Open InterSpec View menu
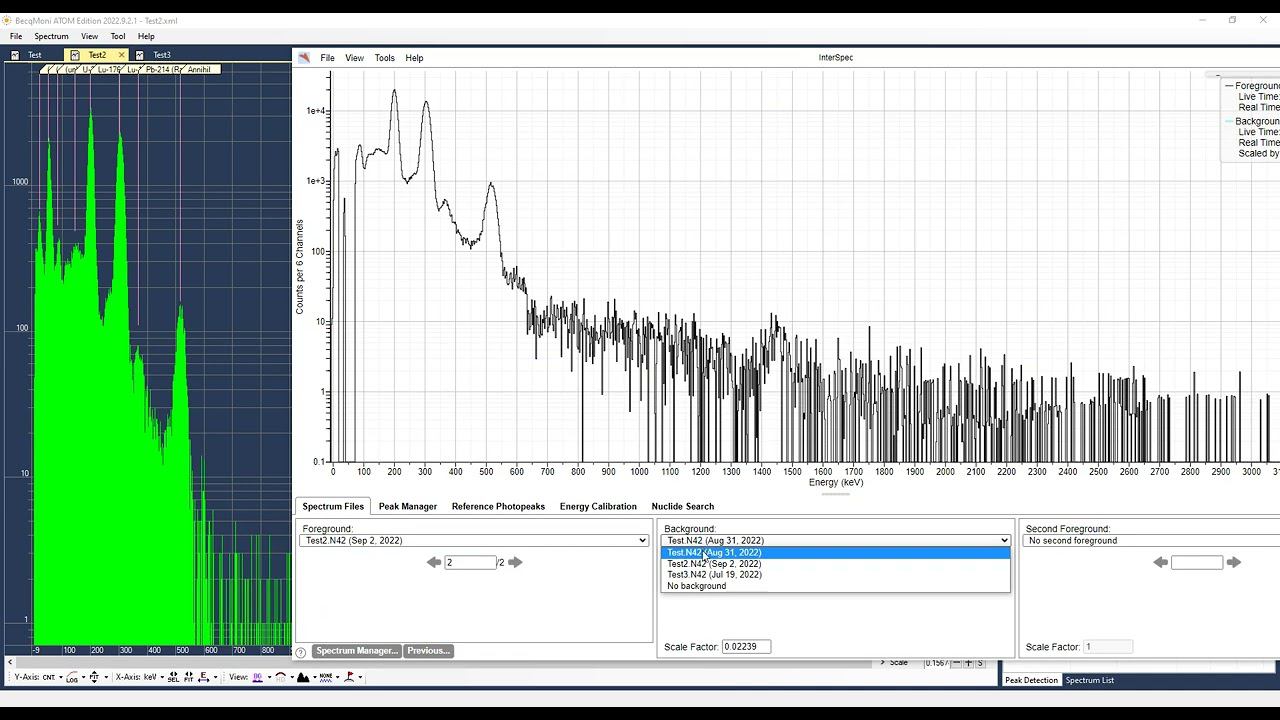The width and height of the screenshot is (1280, 720). click(354, 58)
